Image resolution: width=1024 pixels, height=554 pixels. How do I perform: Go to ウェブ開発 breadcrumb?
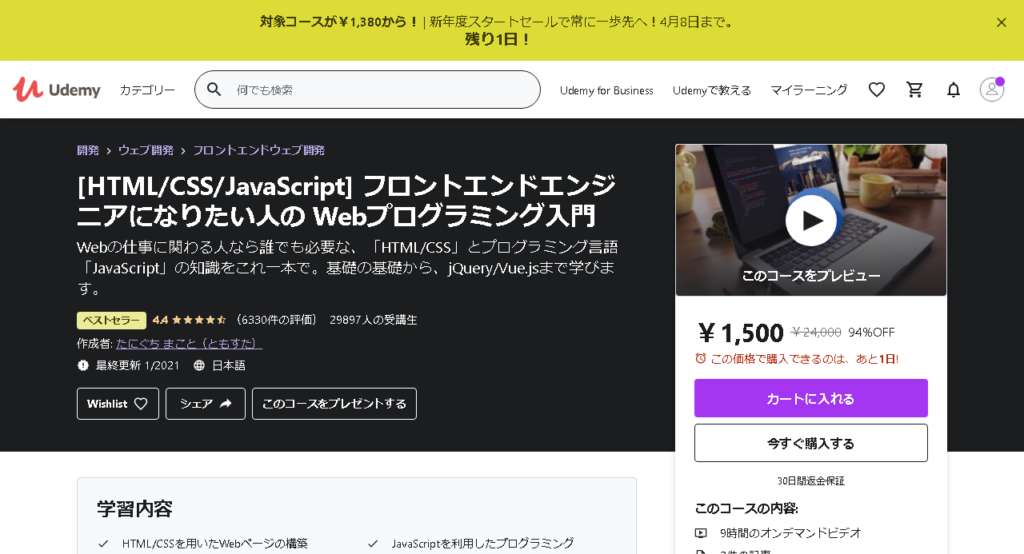146,150
